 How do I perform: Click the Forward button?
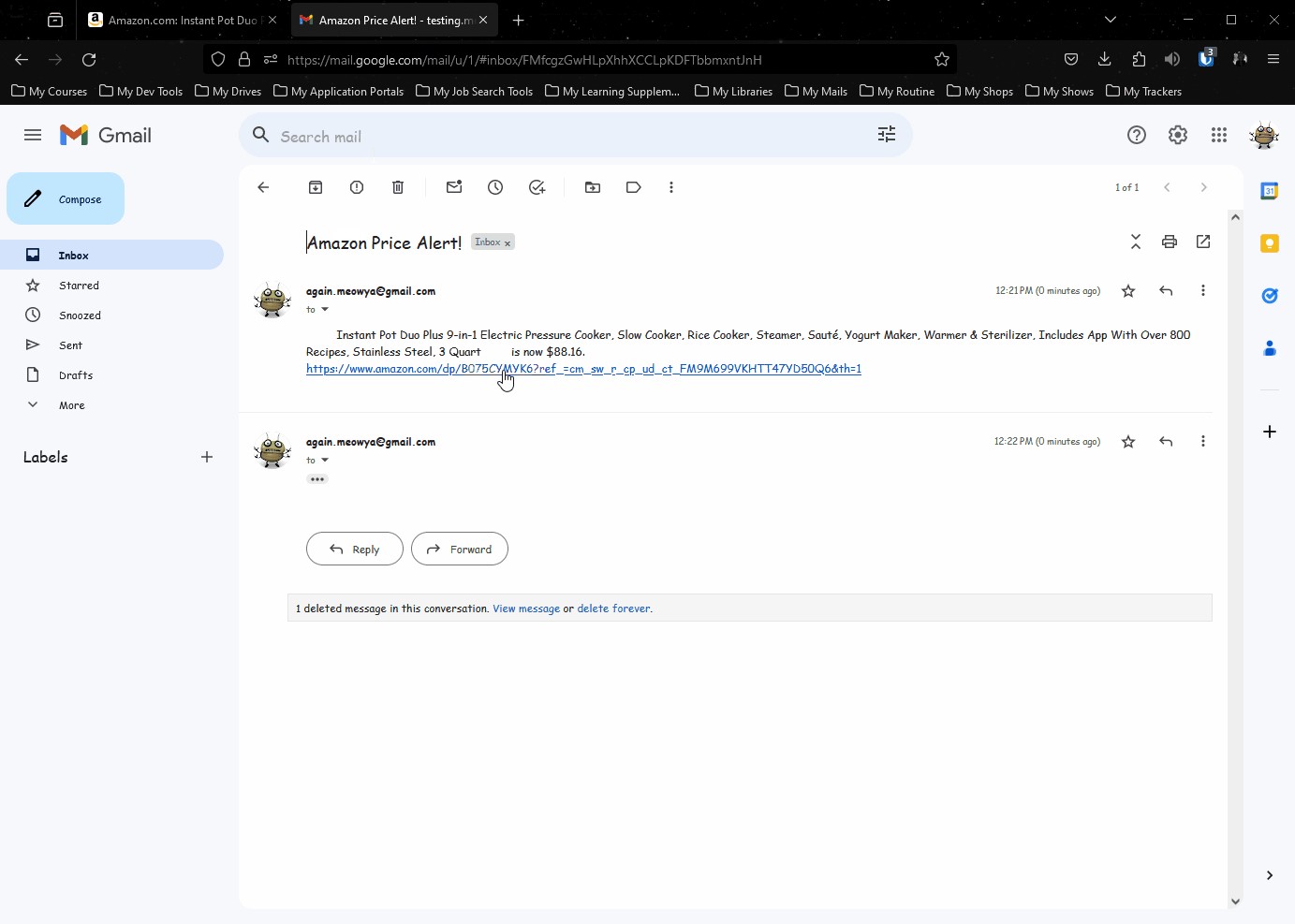[460, 549]
